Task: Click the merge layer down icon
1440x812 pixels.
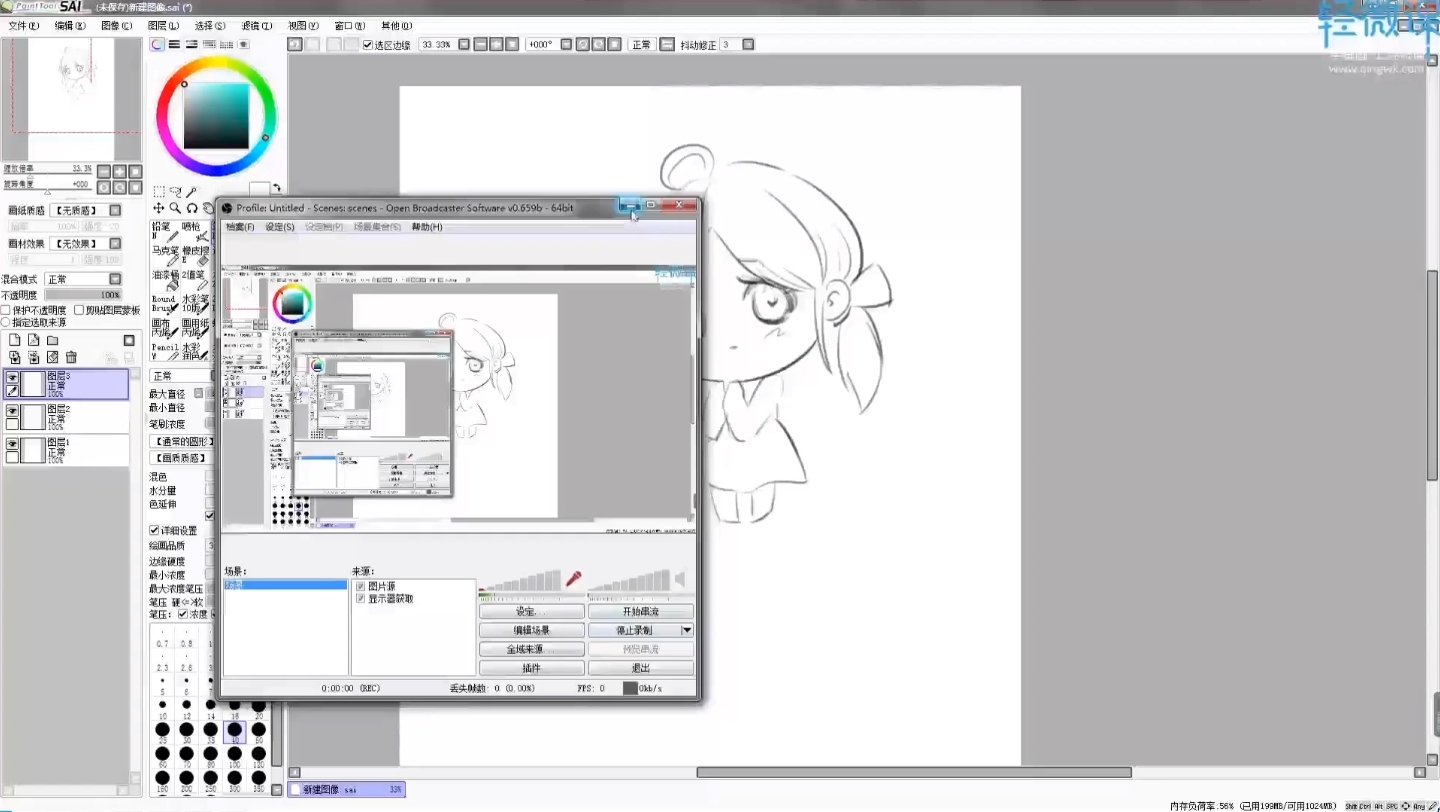Action: pos(33,357)
